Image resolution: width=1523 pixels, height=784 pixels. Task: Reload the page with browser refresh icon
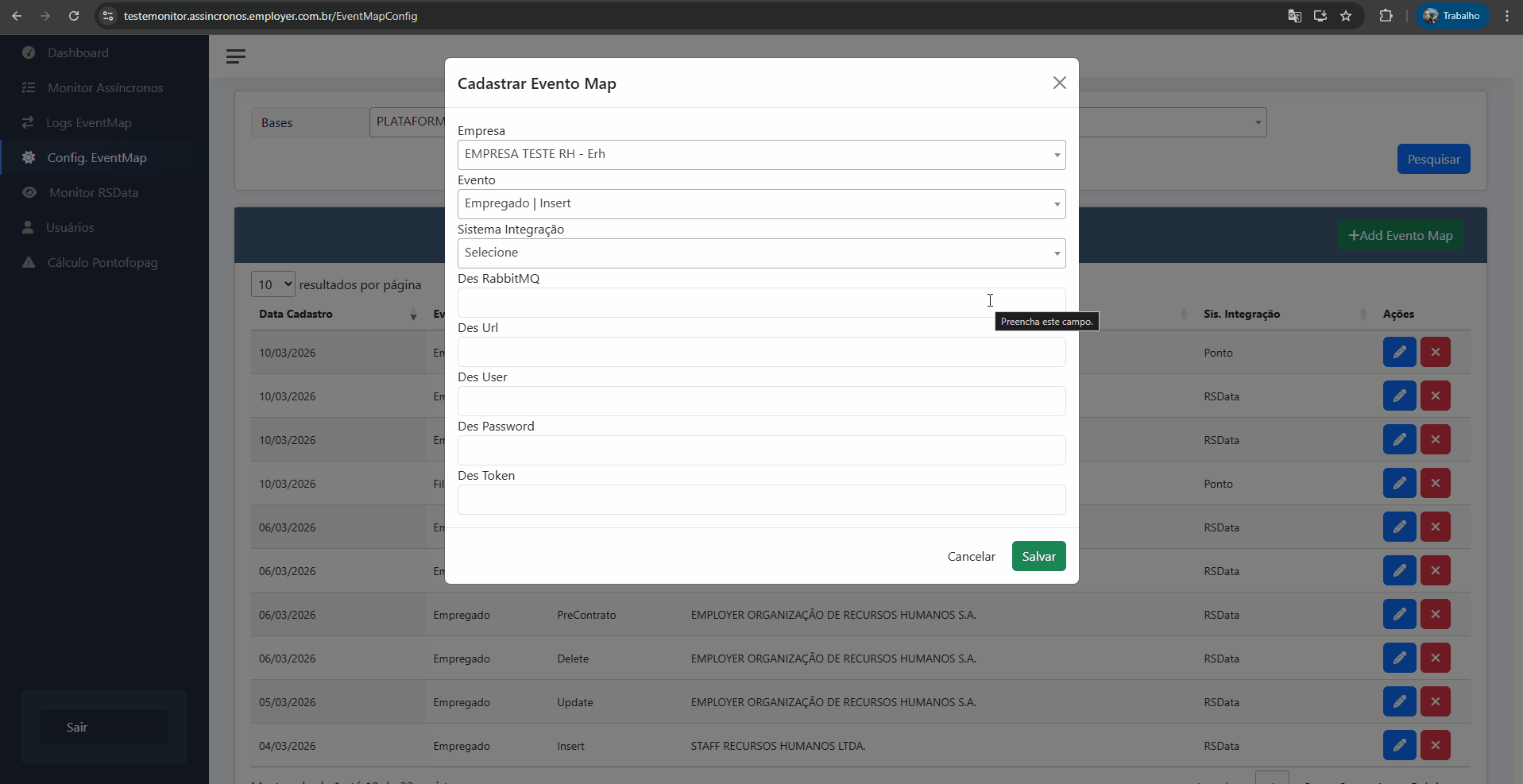(x=74, y=16)
